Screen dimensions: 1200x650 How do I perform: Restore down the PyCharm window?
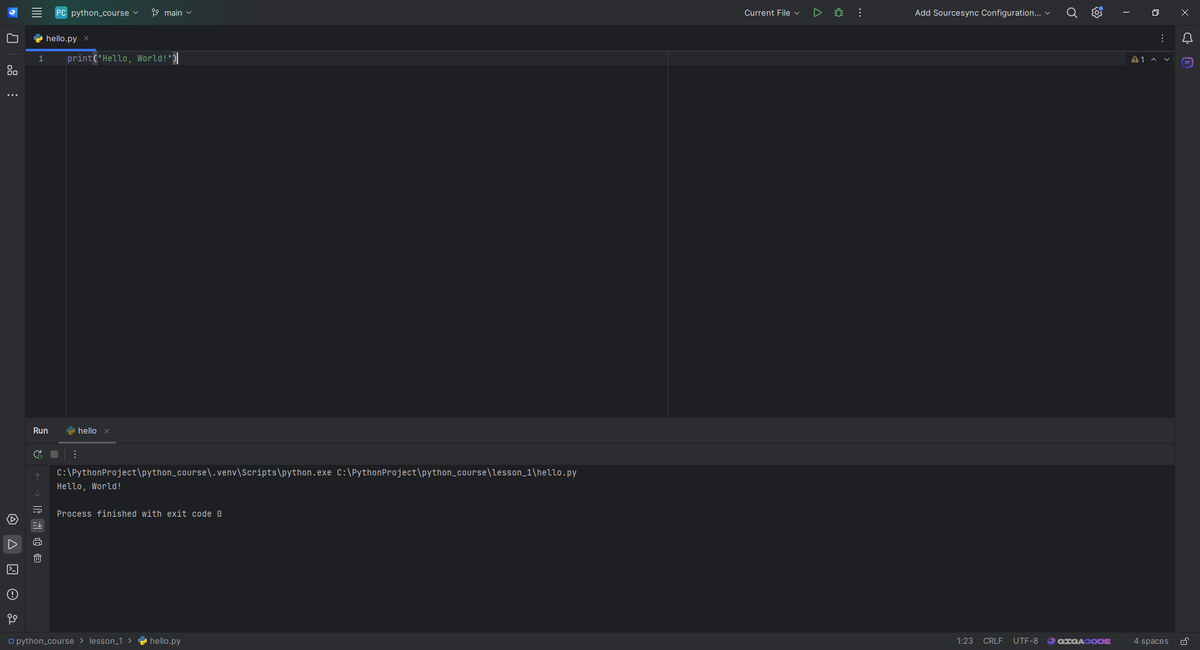[x=1155, y=13]
